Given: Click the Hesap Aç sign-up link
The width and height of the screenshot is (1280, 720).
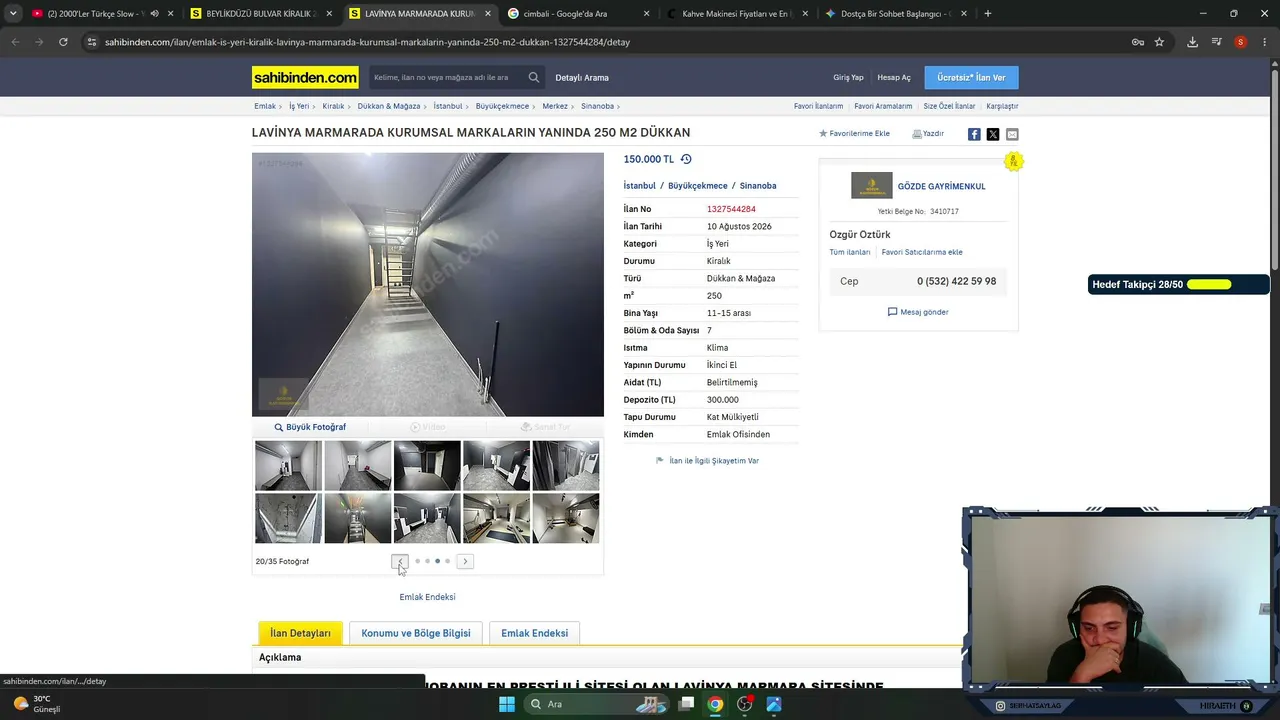Looking at the screenshot, I should (x=894, y=78).
